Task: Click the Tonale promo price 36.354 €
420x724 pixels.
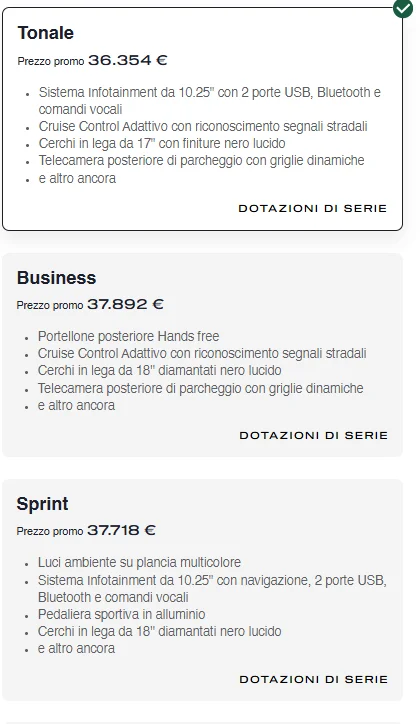Action: (127, 60)
